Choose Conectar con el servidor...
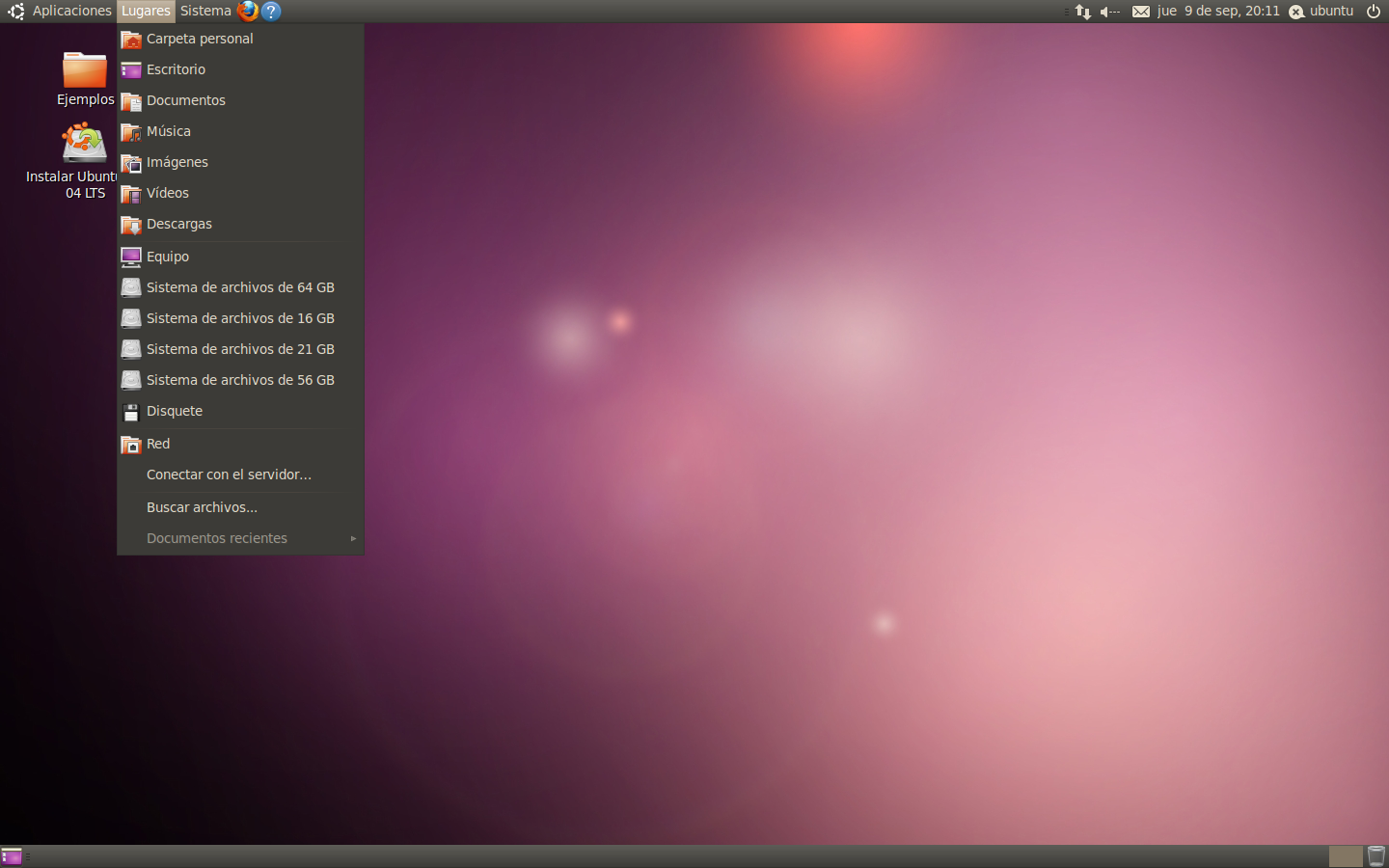 pyautogui.click(x=240, y=475)
